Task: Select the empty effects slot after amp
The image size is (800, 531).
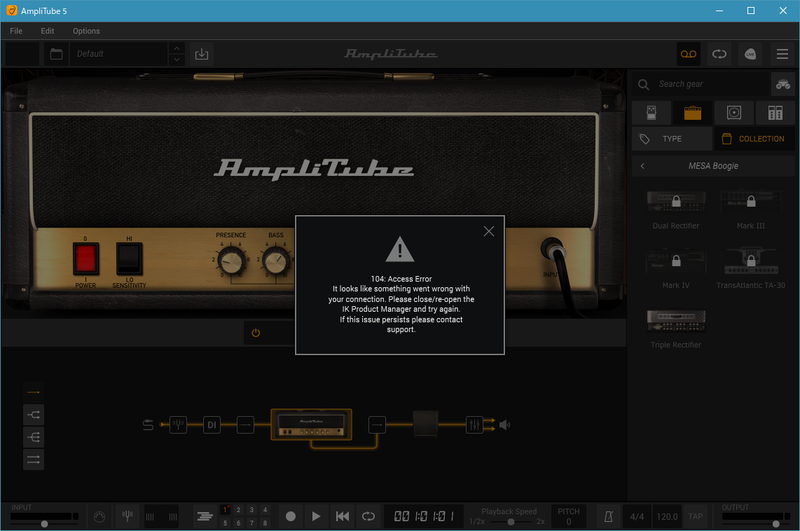Action: pyautogui.click(x=377, y=424)
